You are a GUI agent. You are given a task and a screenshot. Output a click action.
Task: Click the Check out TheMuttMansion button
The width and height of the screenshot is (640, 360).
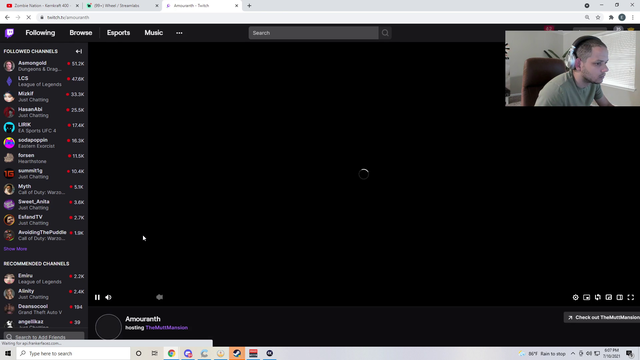tap(603, 318)
